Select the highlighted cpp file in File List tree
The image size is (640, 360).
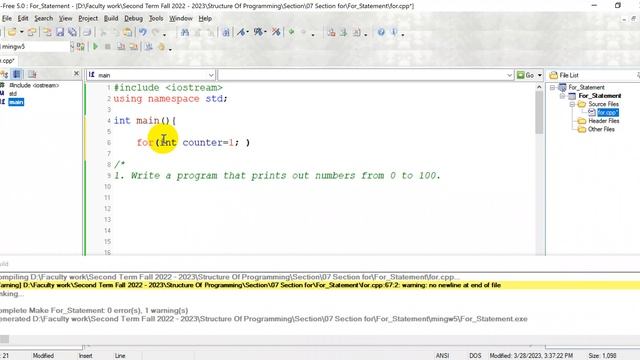click(x=608, y=113)
